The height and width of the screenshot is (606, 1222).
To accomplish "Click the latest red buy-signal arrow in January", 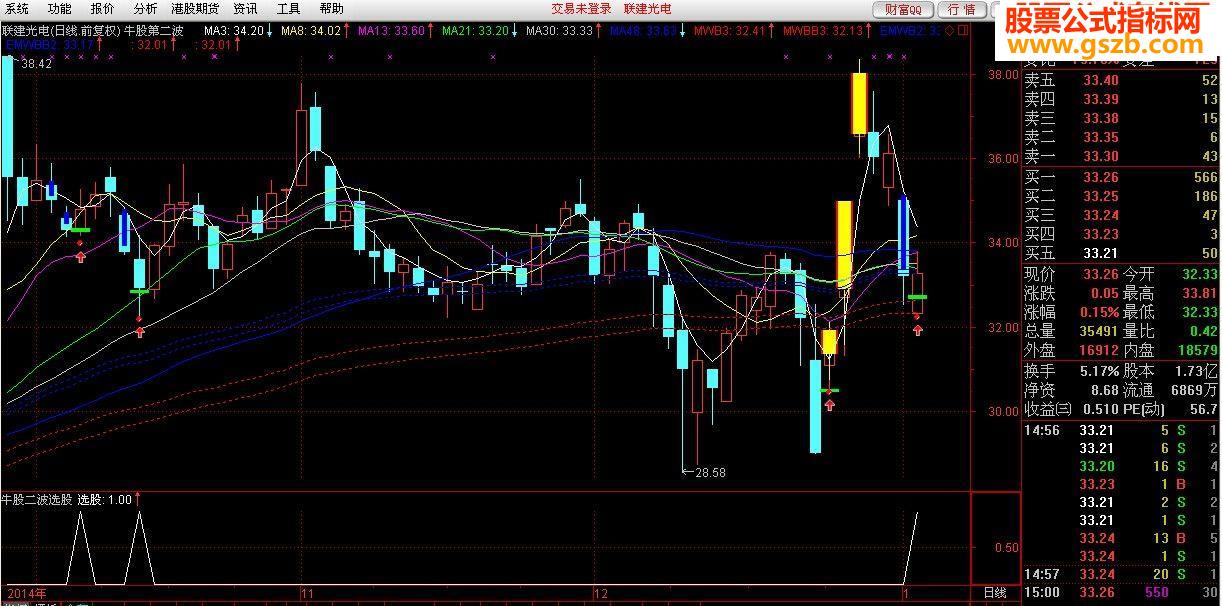I will 918,330.
